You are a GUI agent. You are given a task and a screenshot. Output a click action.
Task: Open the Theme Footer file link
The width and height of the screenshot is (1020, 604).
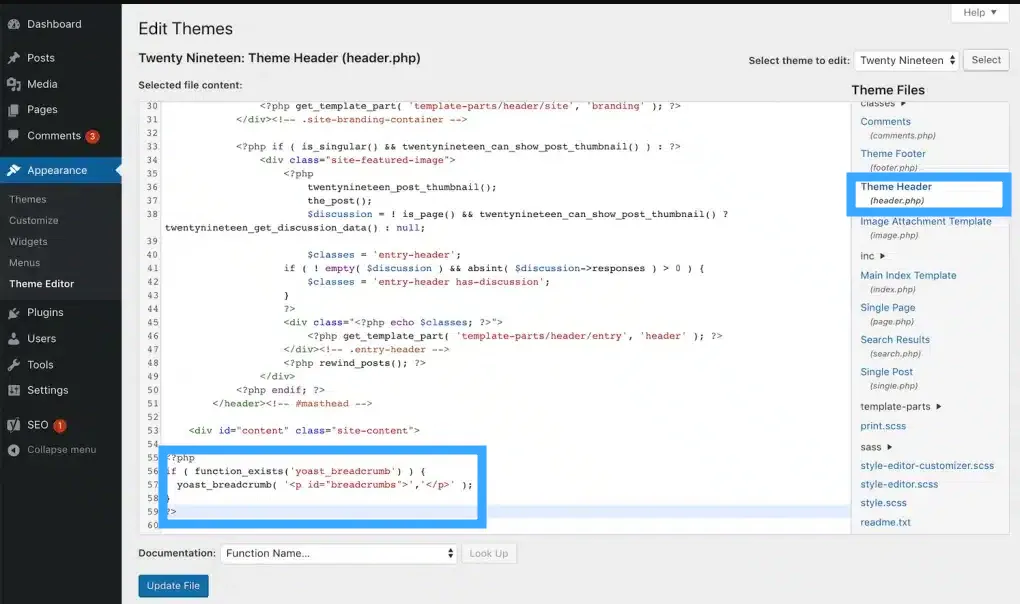(893, 154)
